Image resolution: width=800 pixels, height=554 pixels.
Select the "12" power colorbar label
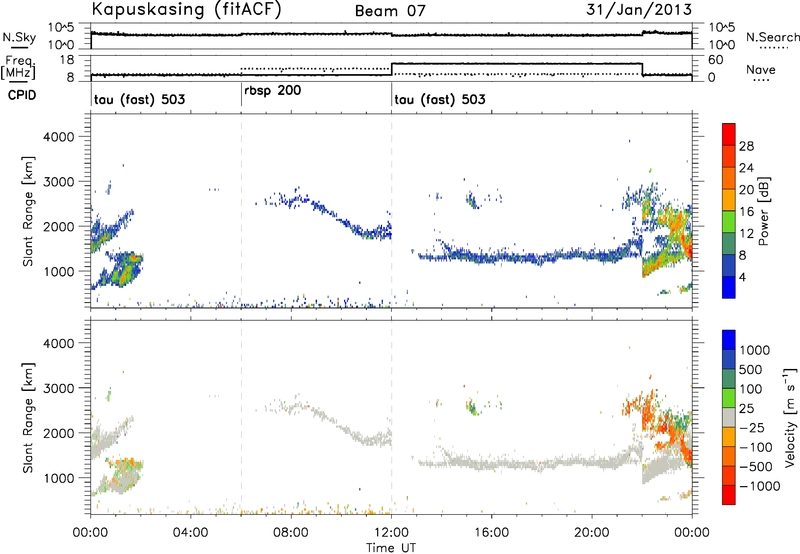[x=746, y=234]
